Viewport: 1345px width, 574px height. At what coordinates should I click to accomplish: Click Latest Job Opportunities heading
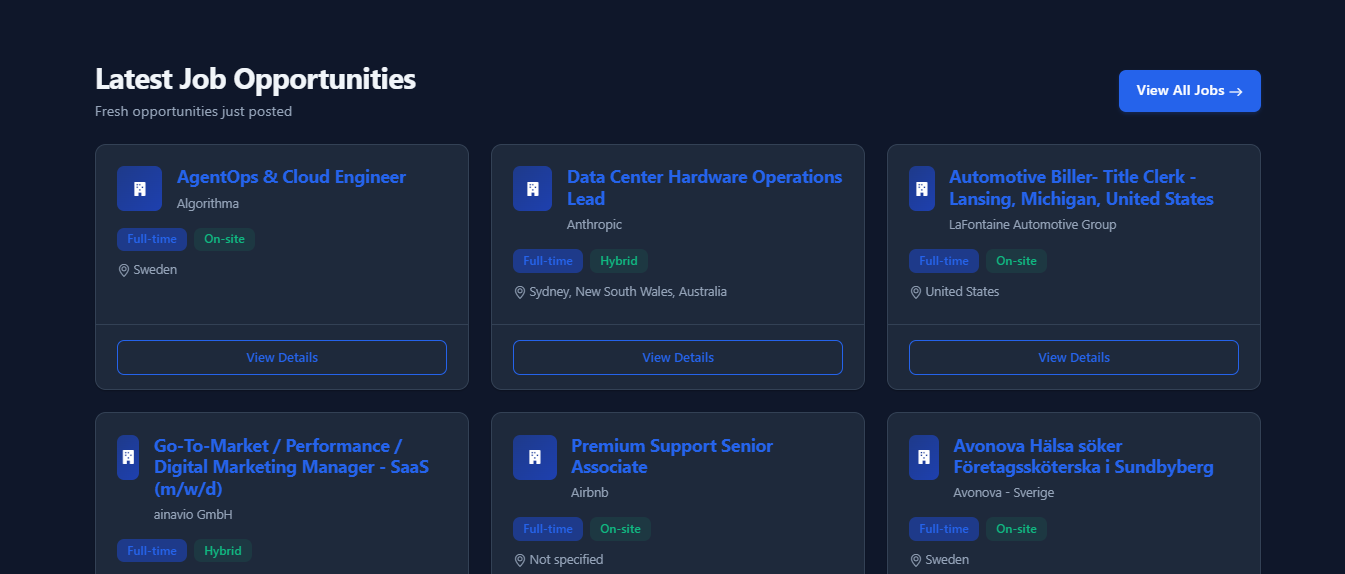tap(255, 79)
